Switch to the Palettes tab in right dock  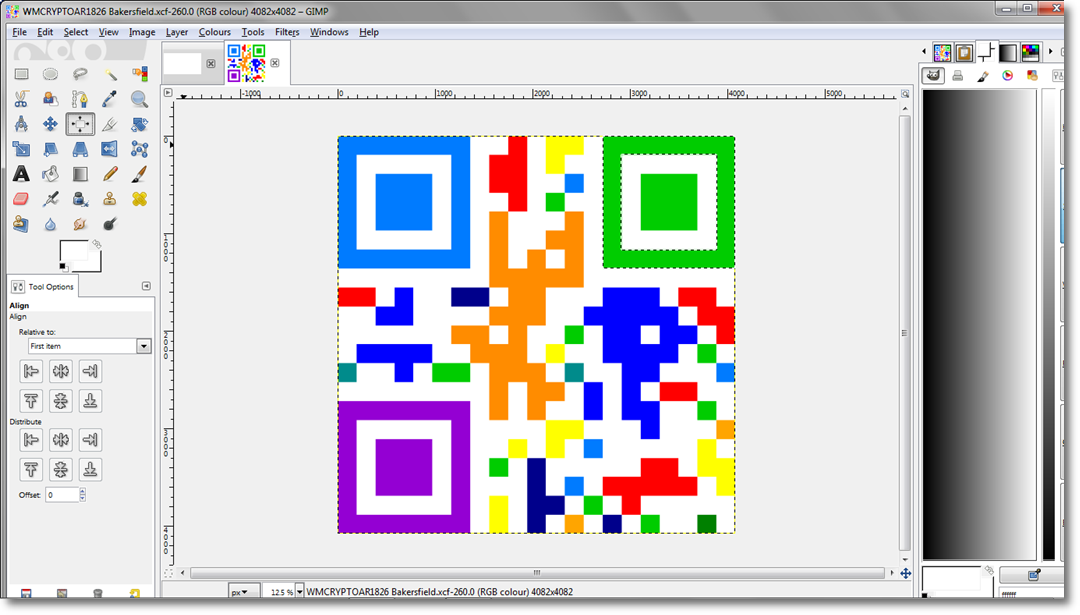[x=1030, y=52]
